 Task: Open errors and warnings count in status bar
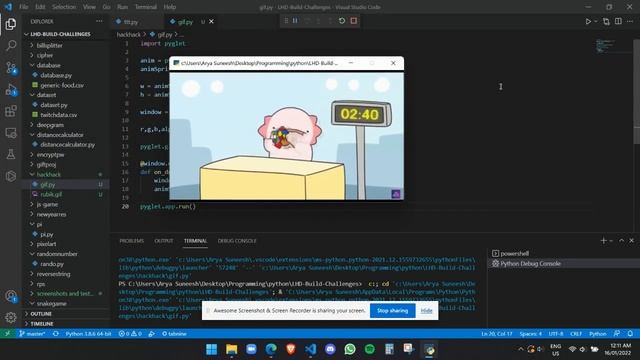(x=130, y=333)
